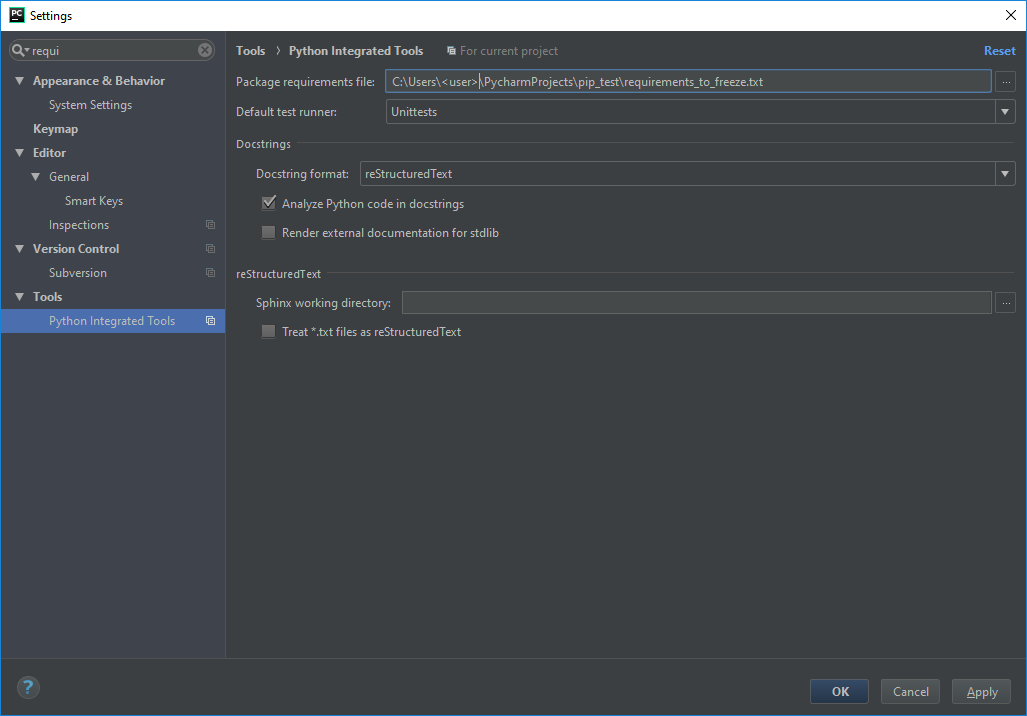Browse for the package requirements file
This screenshot has height=716, width=1027.
(1005, 81)
